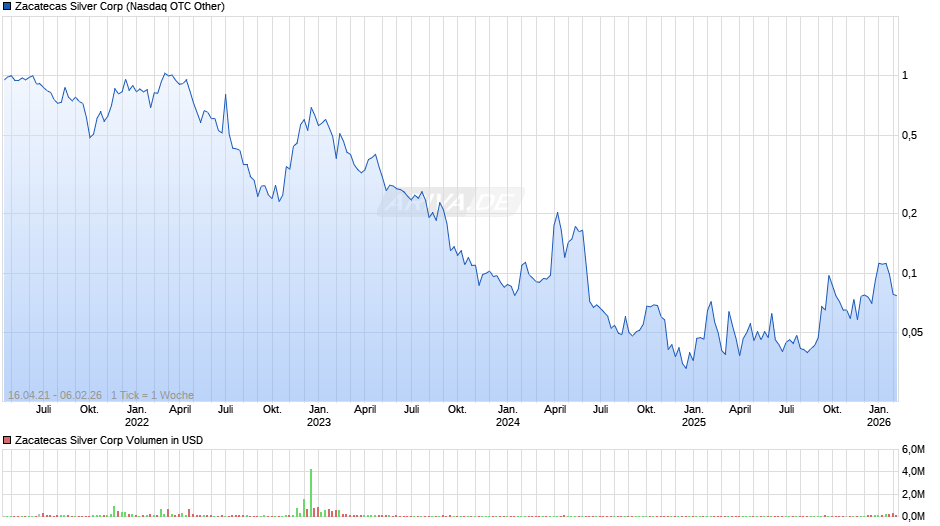
Task: Click the tallest green volume bar
Action: (x=311, y=492)
